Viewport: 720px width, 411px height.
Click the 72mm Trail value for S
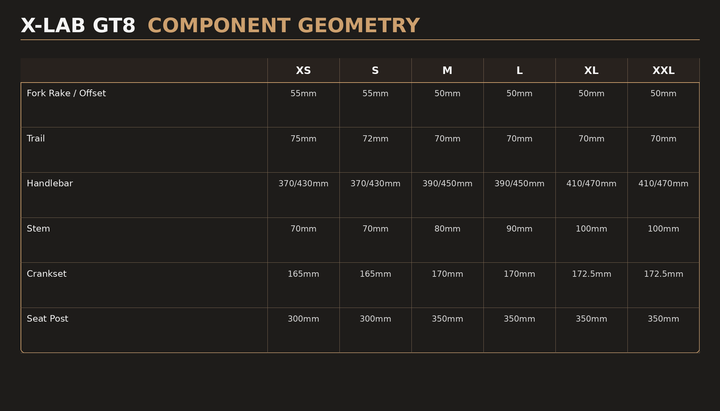click(375, 139)
